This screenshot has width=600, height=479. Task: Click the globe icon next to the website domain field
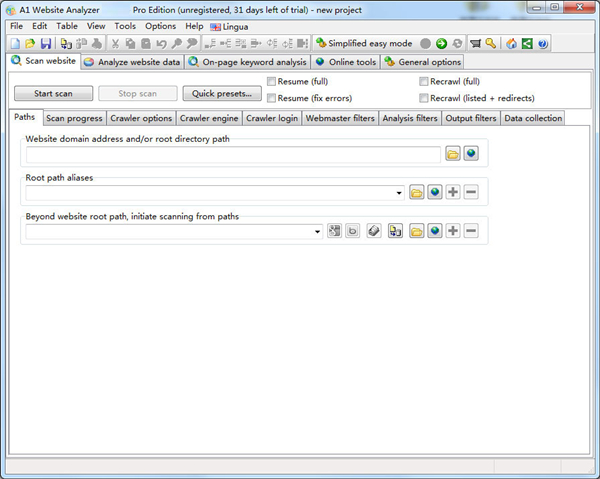[x=471, y=154]
